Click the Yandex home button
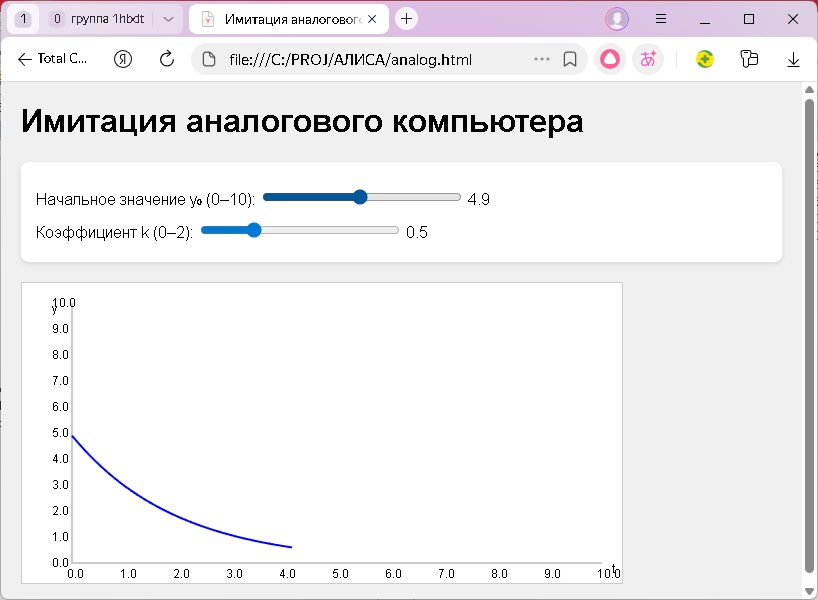Image resolution: width=818 pixels, height=600 pixels. coord(123,59)
